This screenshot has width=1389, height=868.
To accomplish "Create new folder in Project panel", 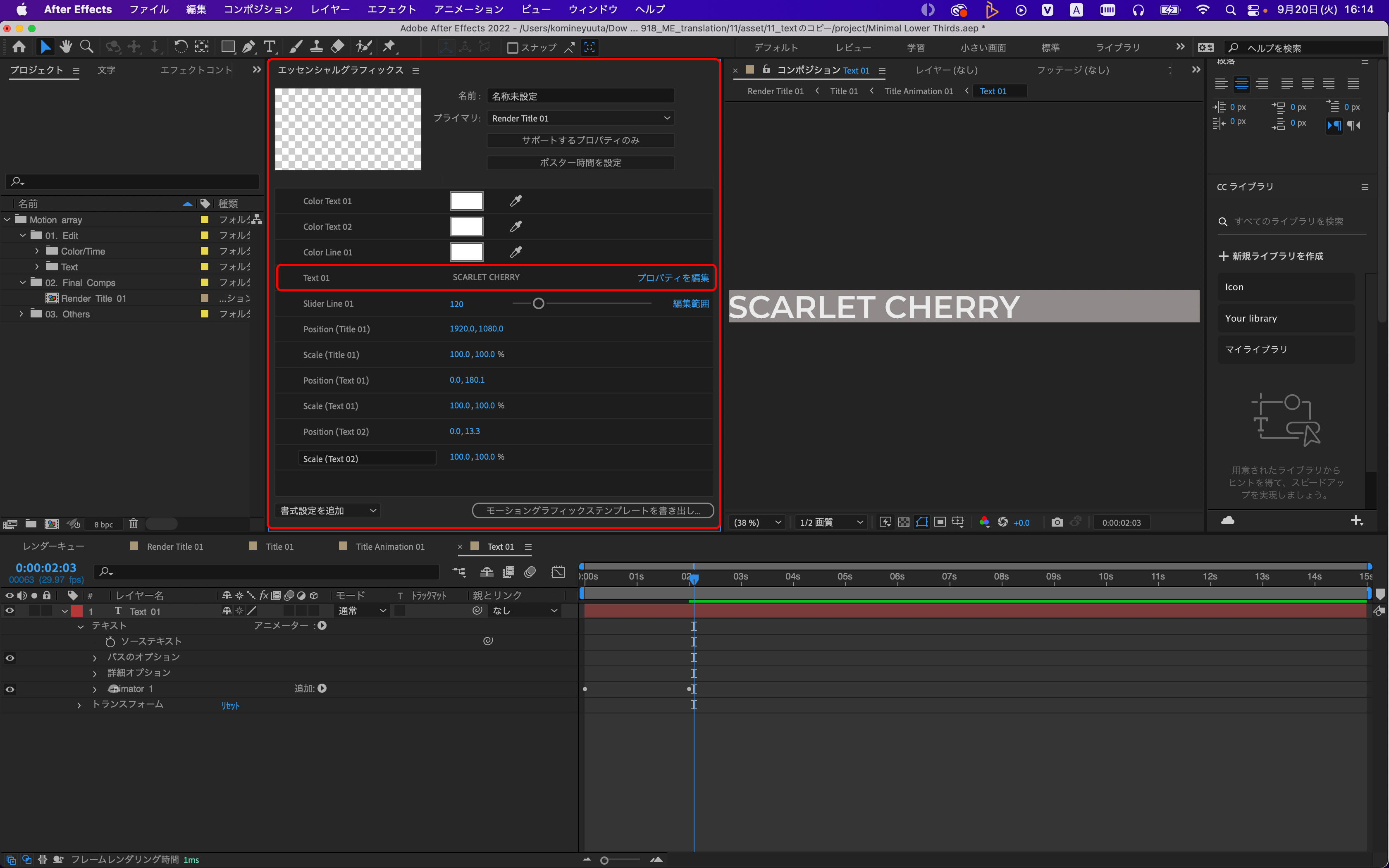I will (x=31, y=524).
